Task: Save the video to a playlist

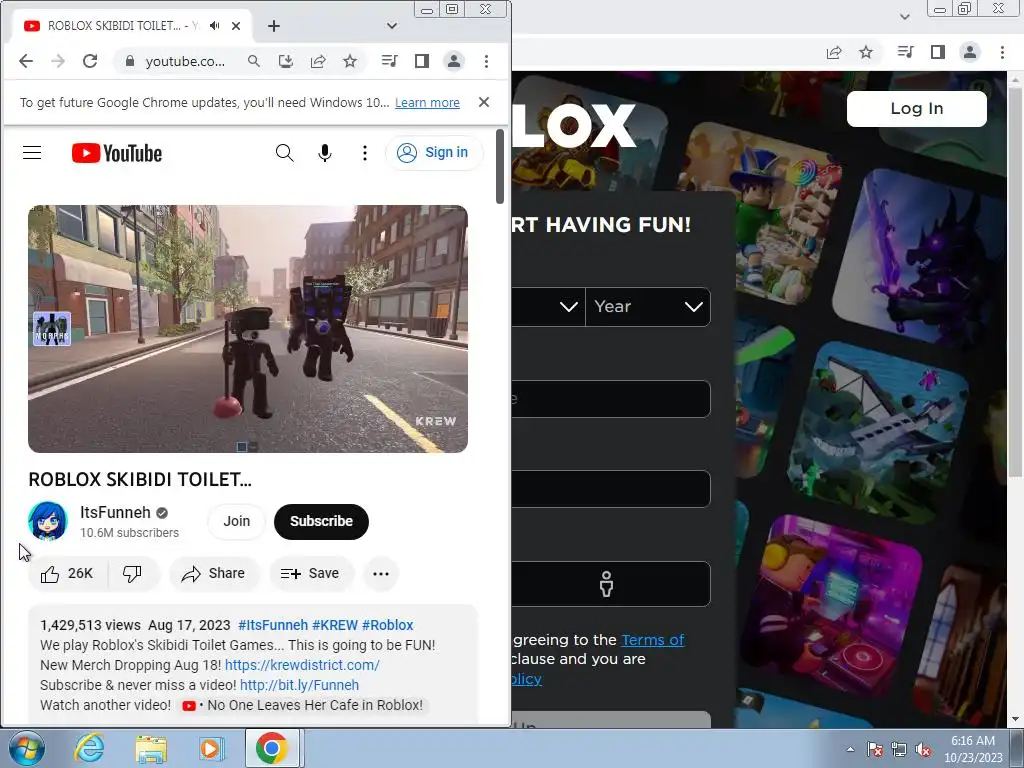Action: 311,573
